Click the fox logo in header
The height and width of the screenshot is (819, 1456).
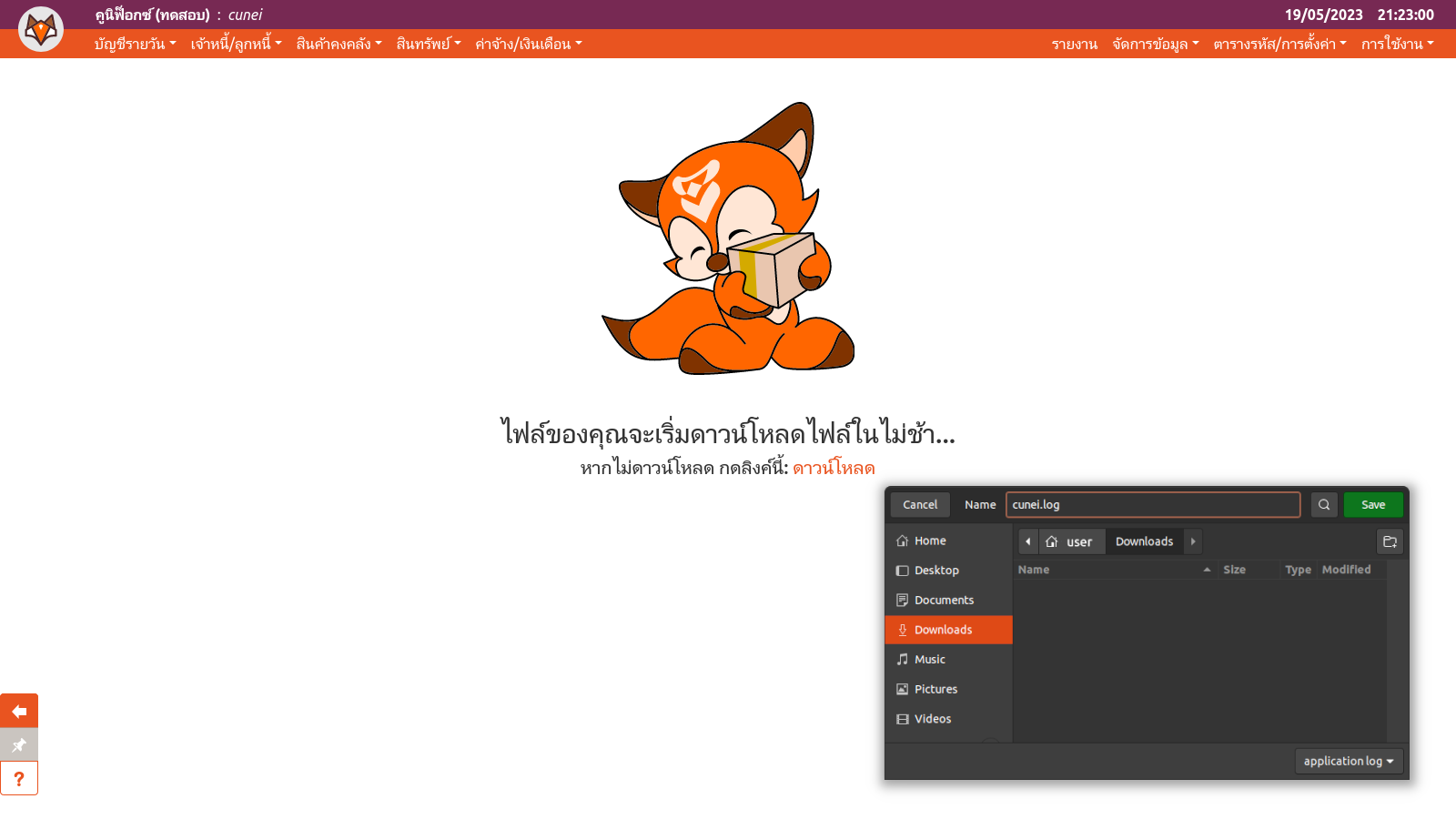(41, 29)
